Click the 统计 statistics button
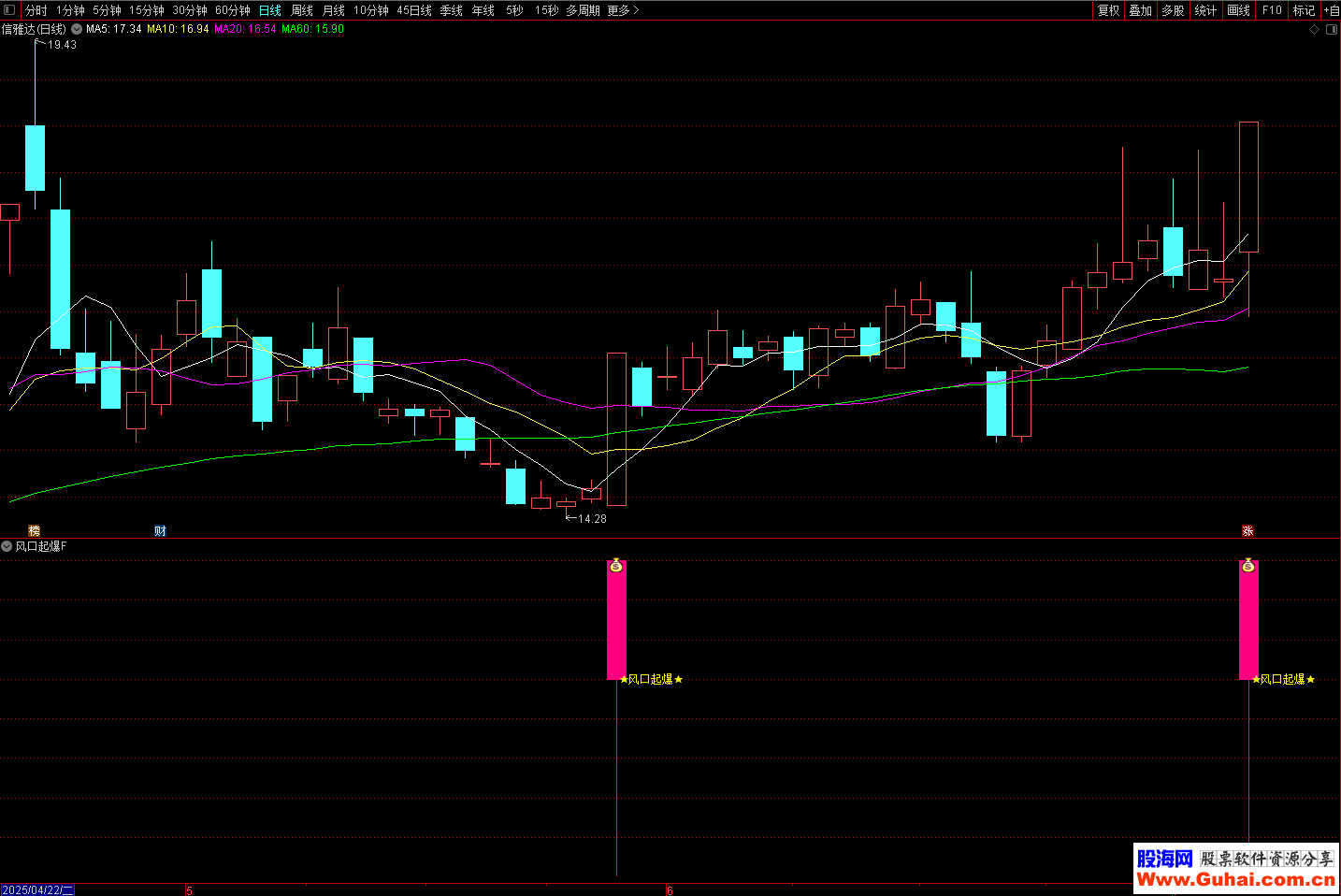 [1206, 10]
